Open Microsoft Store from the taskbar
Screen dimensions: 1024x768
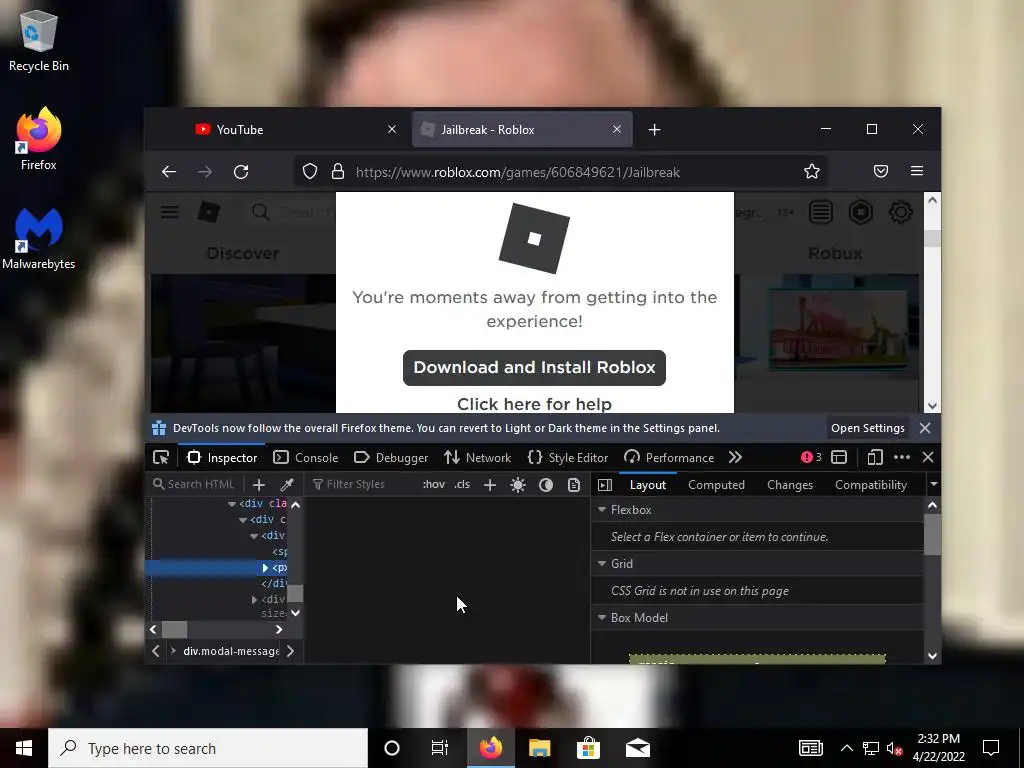(x=588, y=748)
